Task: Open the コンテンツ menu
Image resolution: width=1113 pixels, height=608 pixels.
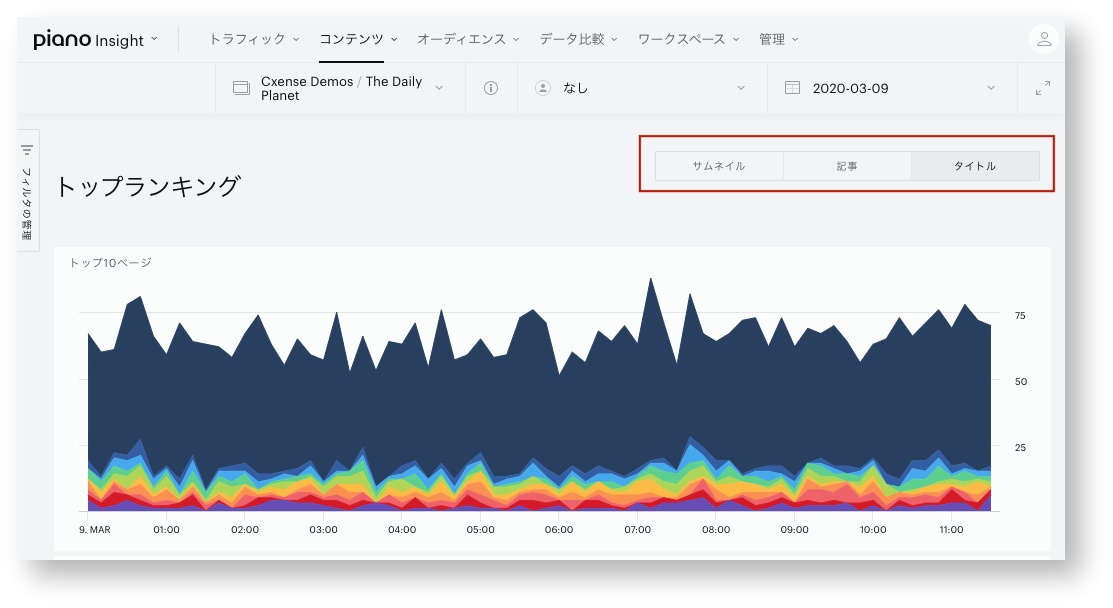Action: [358, 39]
